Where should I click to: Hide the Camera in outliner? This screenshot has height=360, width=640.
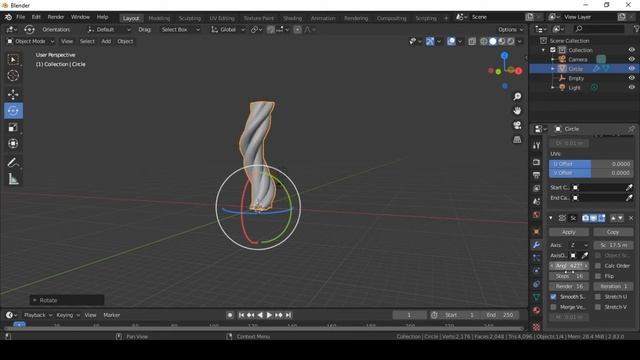[x=631, y=59]
